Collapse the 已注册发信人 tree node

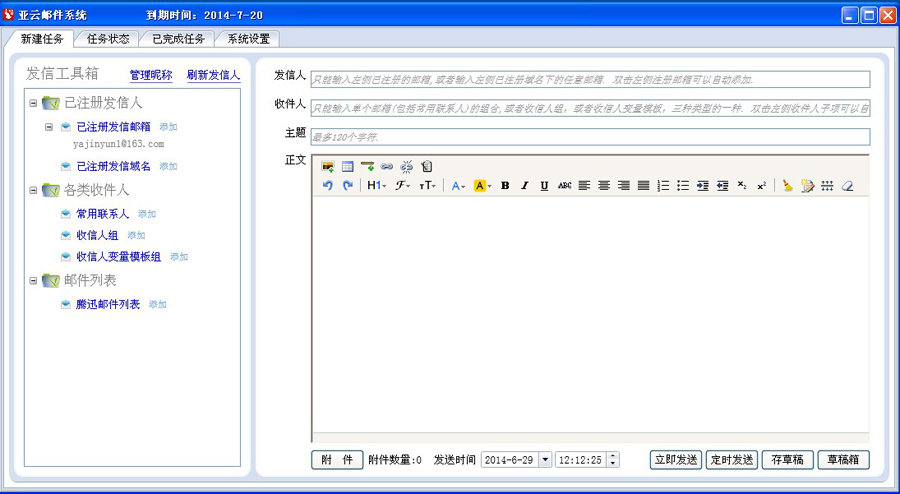33,103
